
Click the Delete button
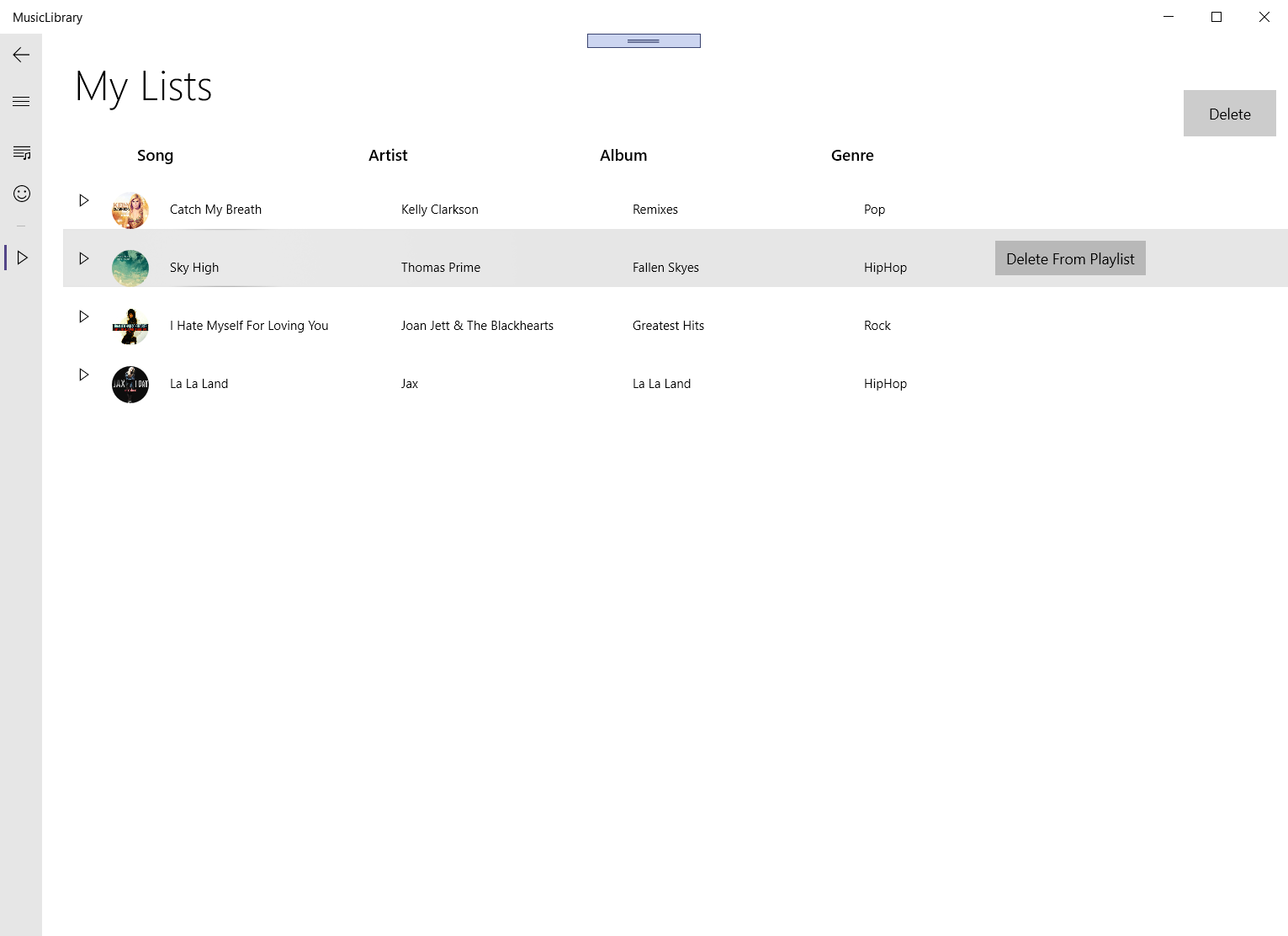pos(1228,113)
